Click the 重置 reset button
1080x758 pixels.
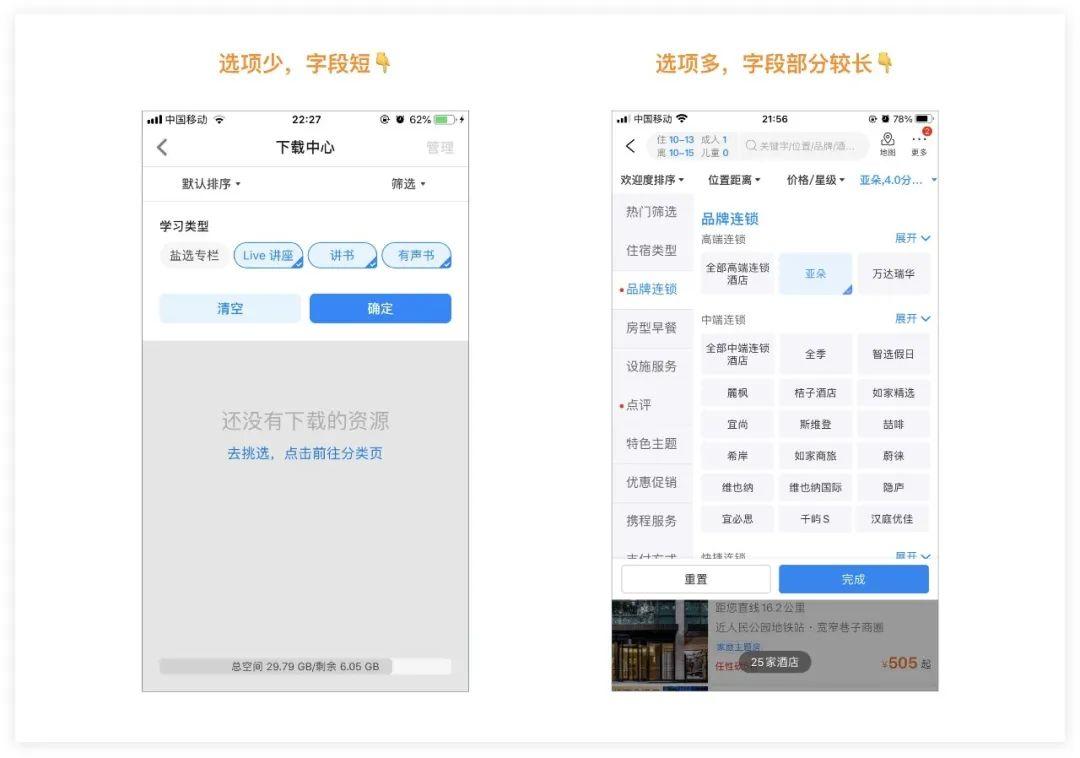[696, 579]
